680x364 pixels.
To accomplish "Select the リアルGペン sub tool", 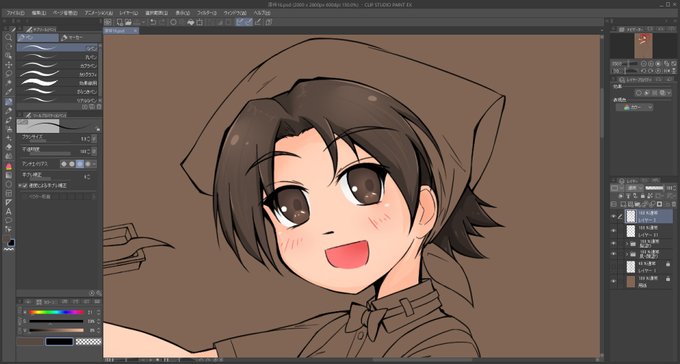I will click(57, 100).
